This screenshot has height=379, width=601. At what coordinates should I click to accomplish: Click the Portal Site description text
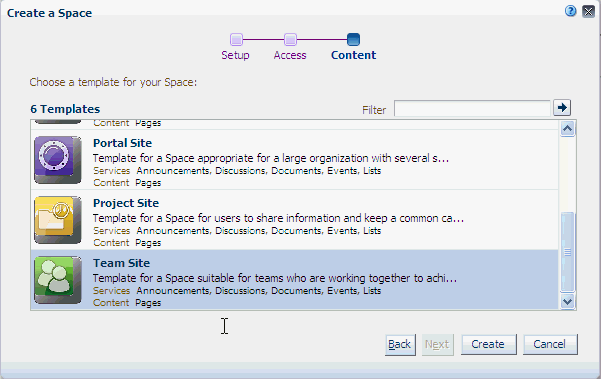271,158
